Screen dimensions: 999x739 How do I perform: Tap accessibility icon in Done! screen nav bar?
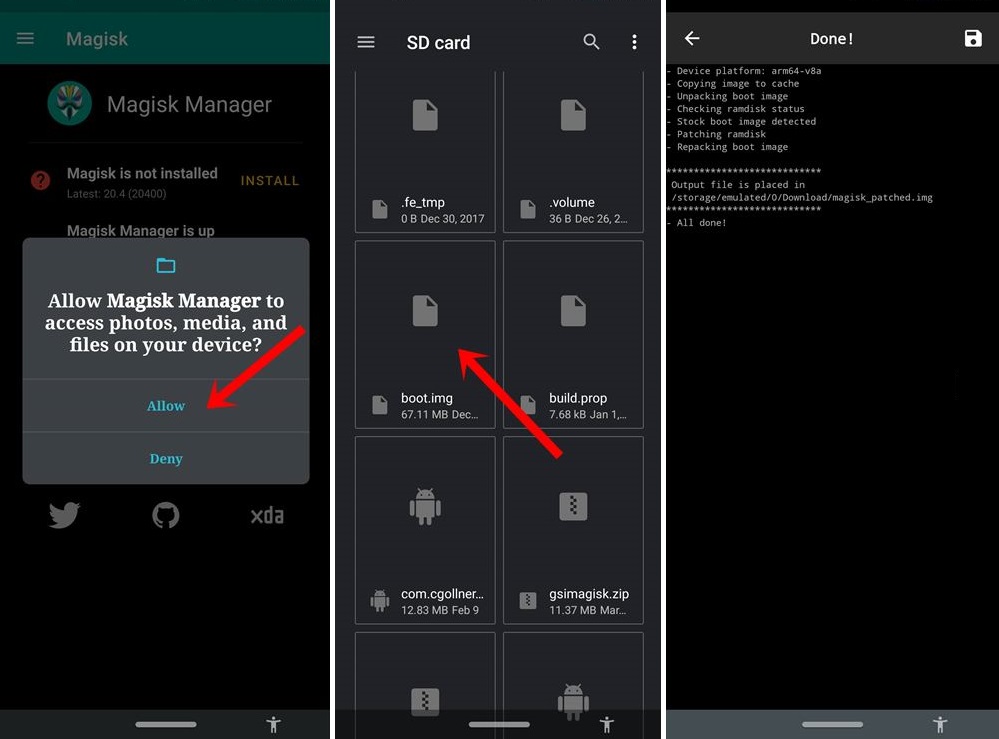pos(940,724)
